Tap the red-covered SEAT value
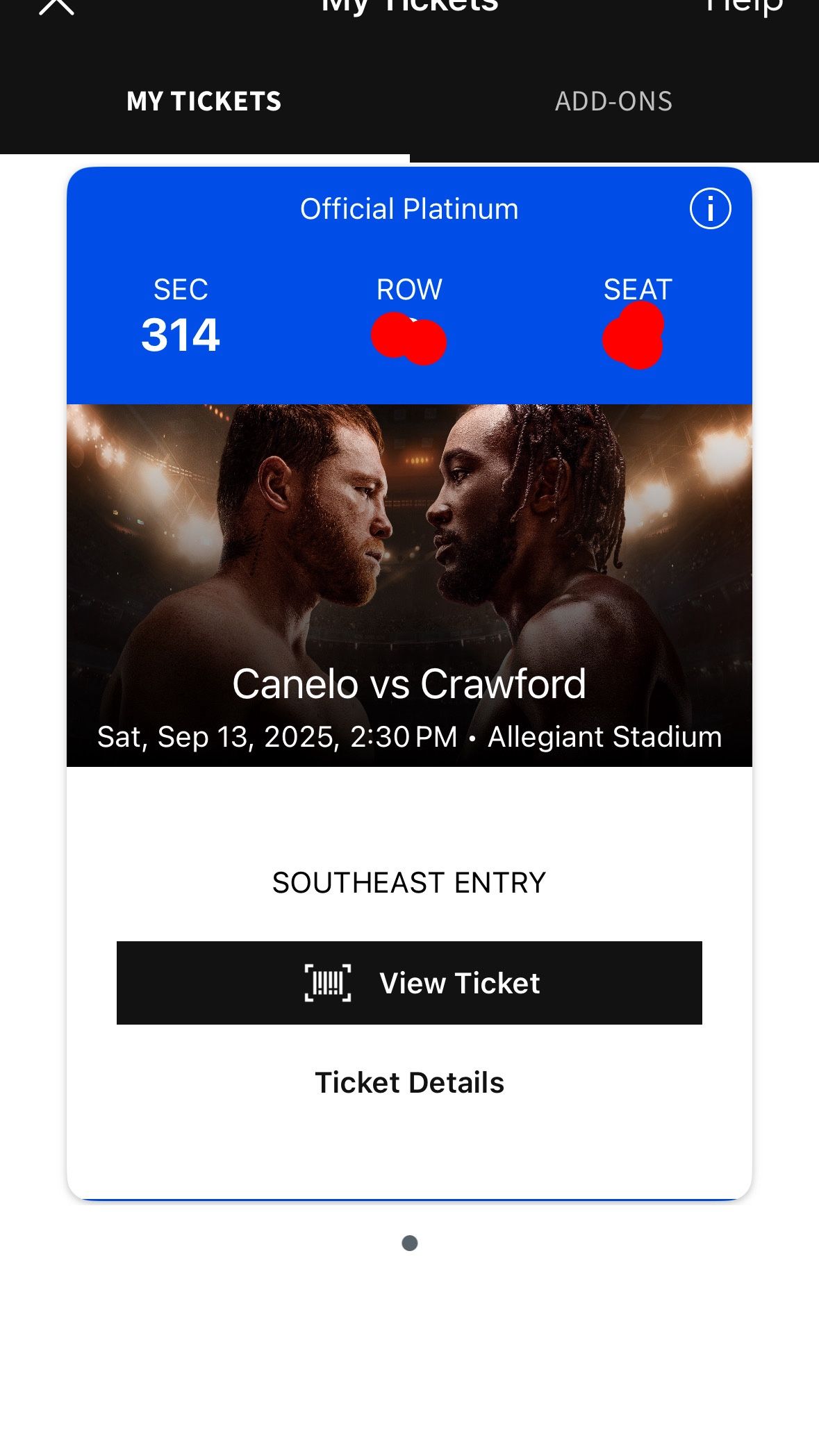This screenshot has width=819, height=1456. (634, 338)
